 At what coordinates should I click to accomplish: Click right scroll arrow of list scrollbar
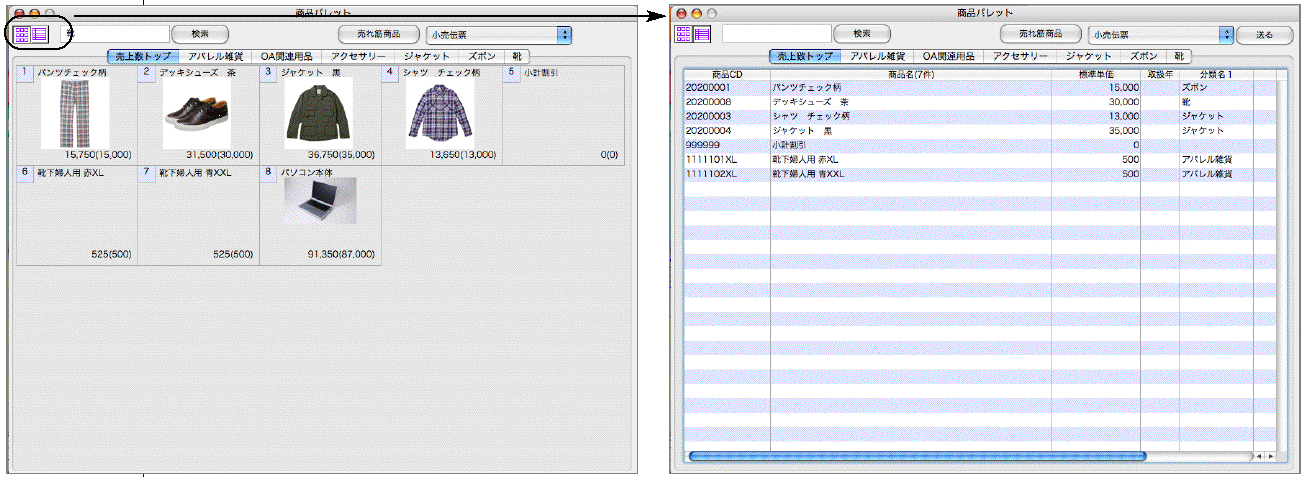(x=1271, y=456)
